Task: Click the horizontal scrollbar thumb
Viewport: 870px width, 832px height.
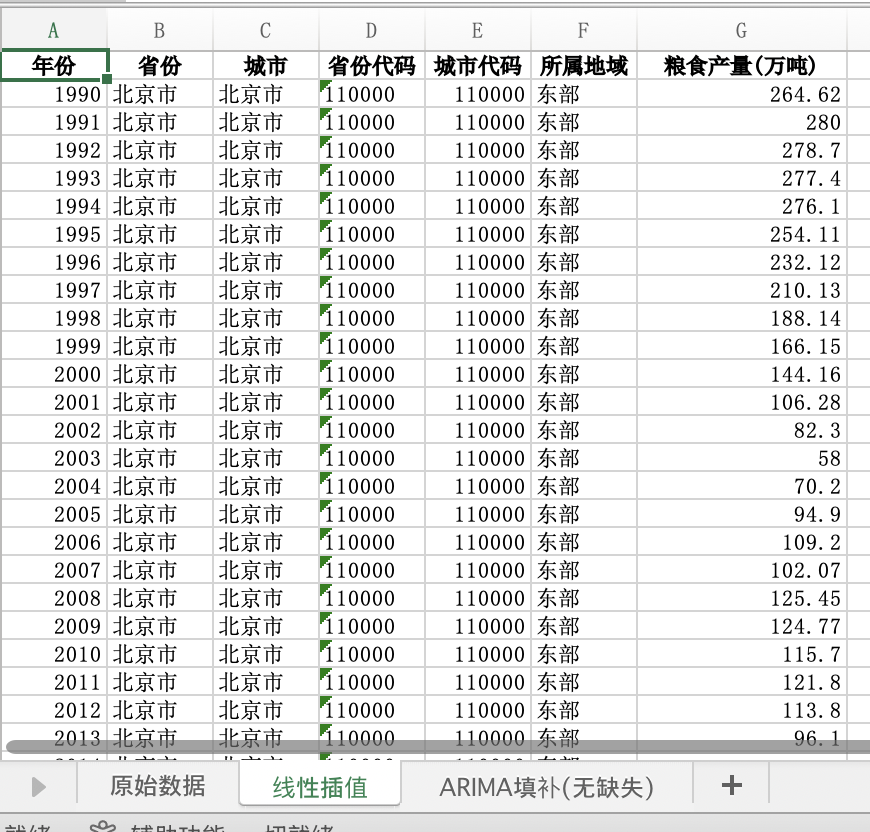Action: tap(438, 747)
